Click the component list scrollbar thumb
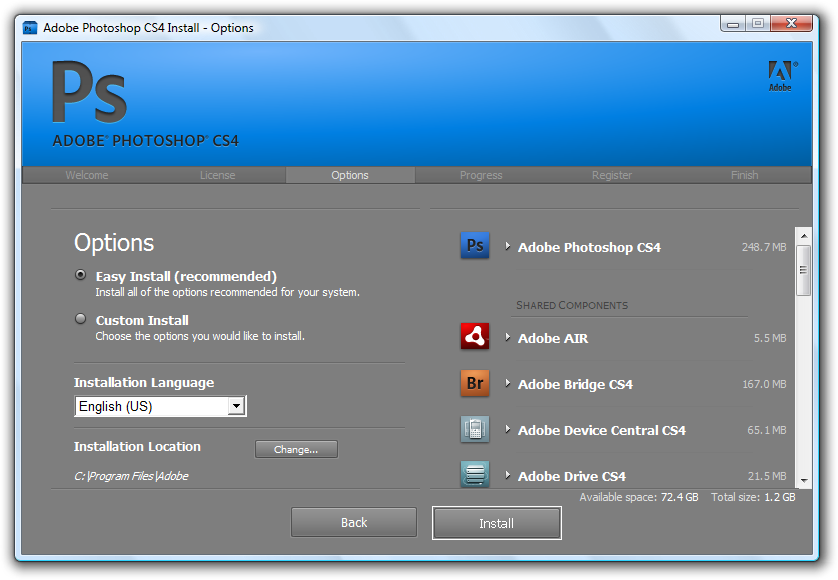Image resolution: width=838 pixels, height=580 pixels. pos(803,270)
